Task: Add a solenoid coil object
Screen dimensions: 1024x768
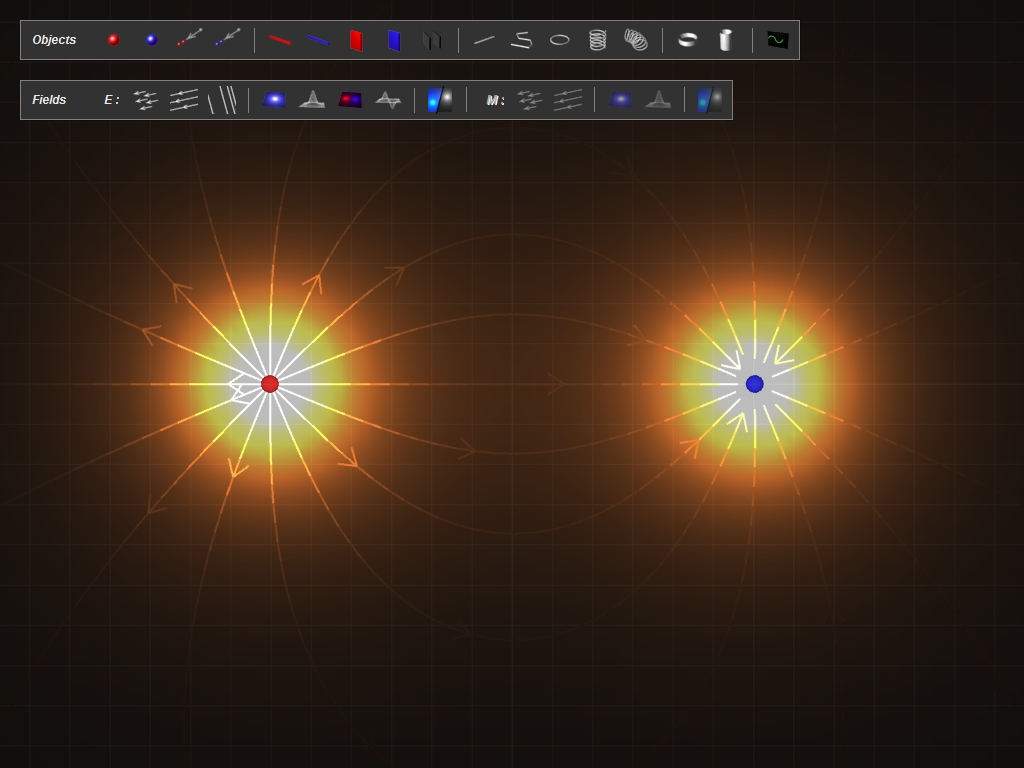Action: tap(597, 40)
